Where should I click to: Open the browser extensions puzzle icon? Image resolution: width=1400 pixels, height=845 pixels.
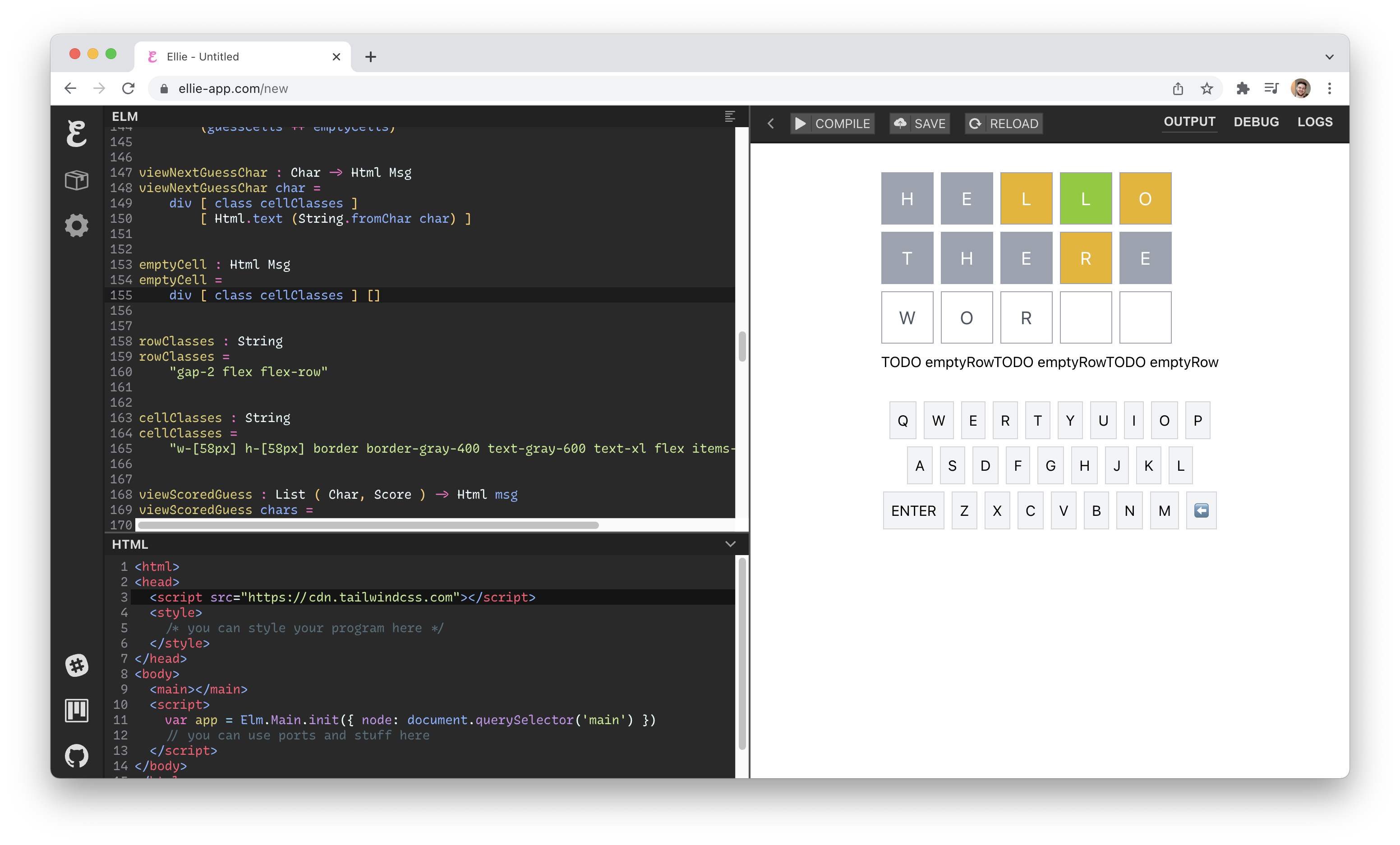(1243, 88)
